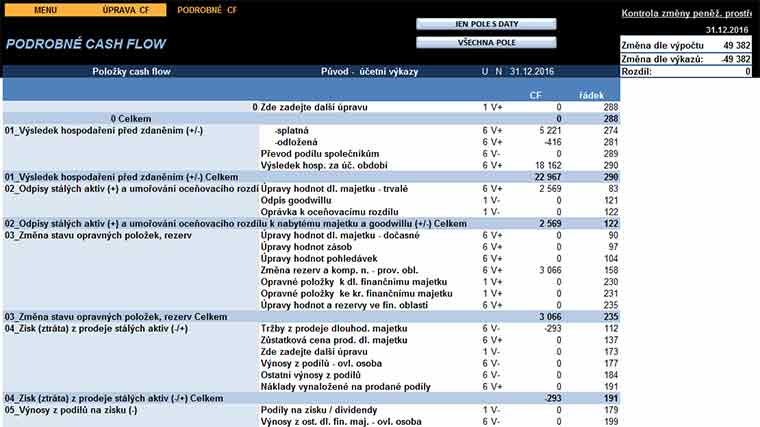This screenshot has height=427, width=760.
Task: Select '04_Zisk (ztráta) z prodeje stálých aktiv' group
Action: coord(96,328)
